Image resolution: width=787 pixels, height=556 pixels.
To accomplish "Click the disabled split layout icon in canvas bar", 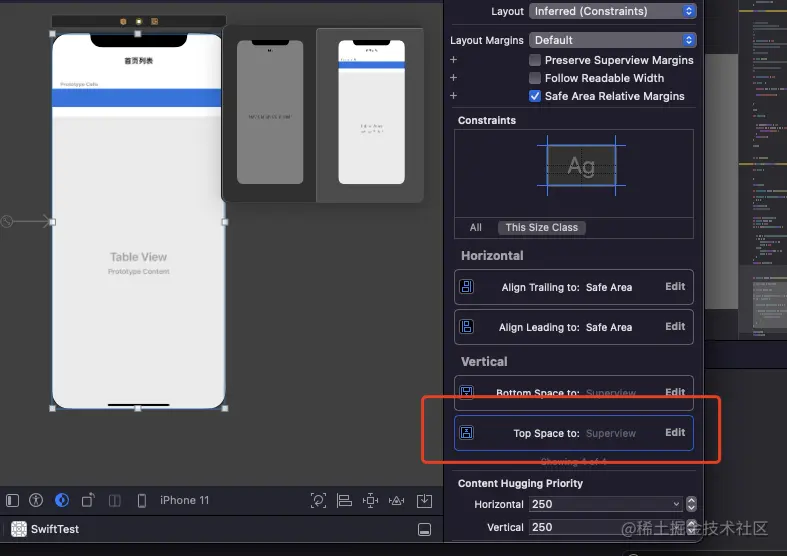I will coord(115,500).
